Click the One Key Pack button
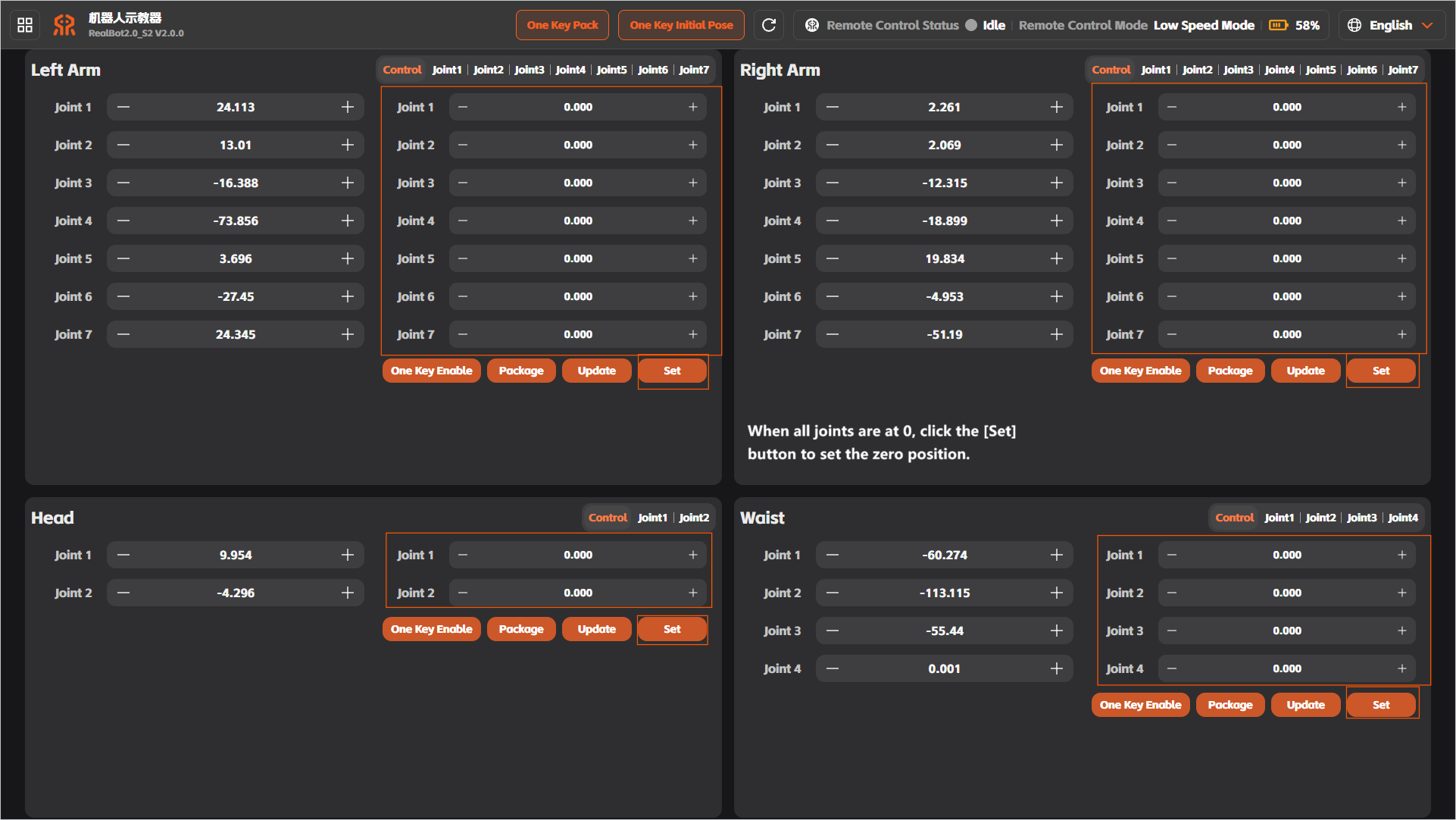1456x820 pixels. pyautogui.click(x=562, y=25)
